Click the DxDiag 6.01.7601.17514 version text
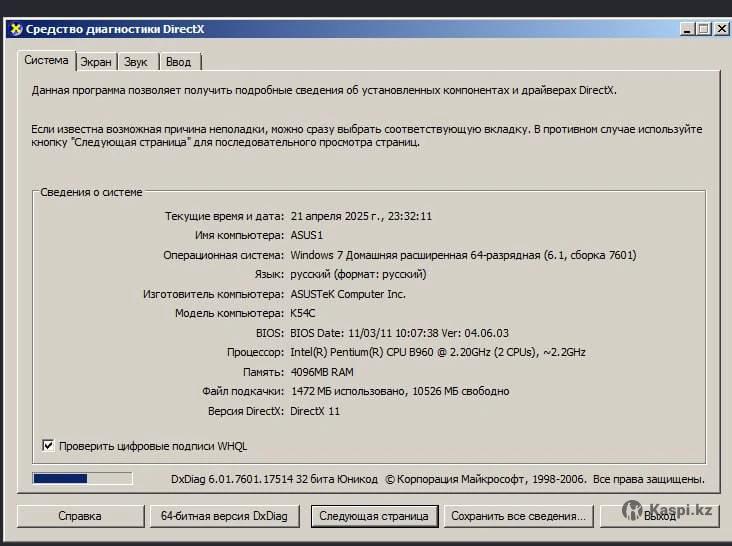The image size is (732, 546). click(274, 479)
